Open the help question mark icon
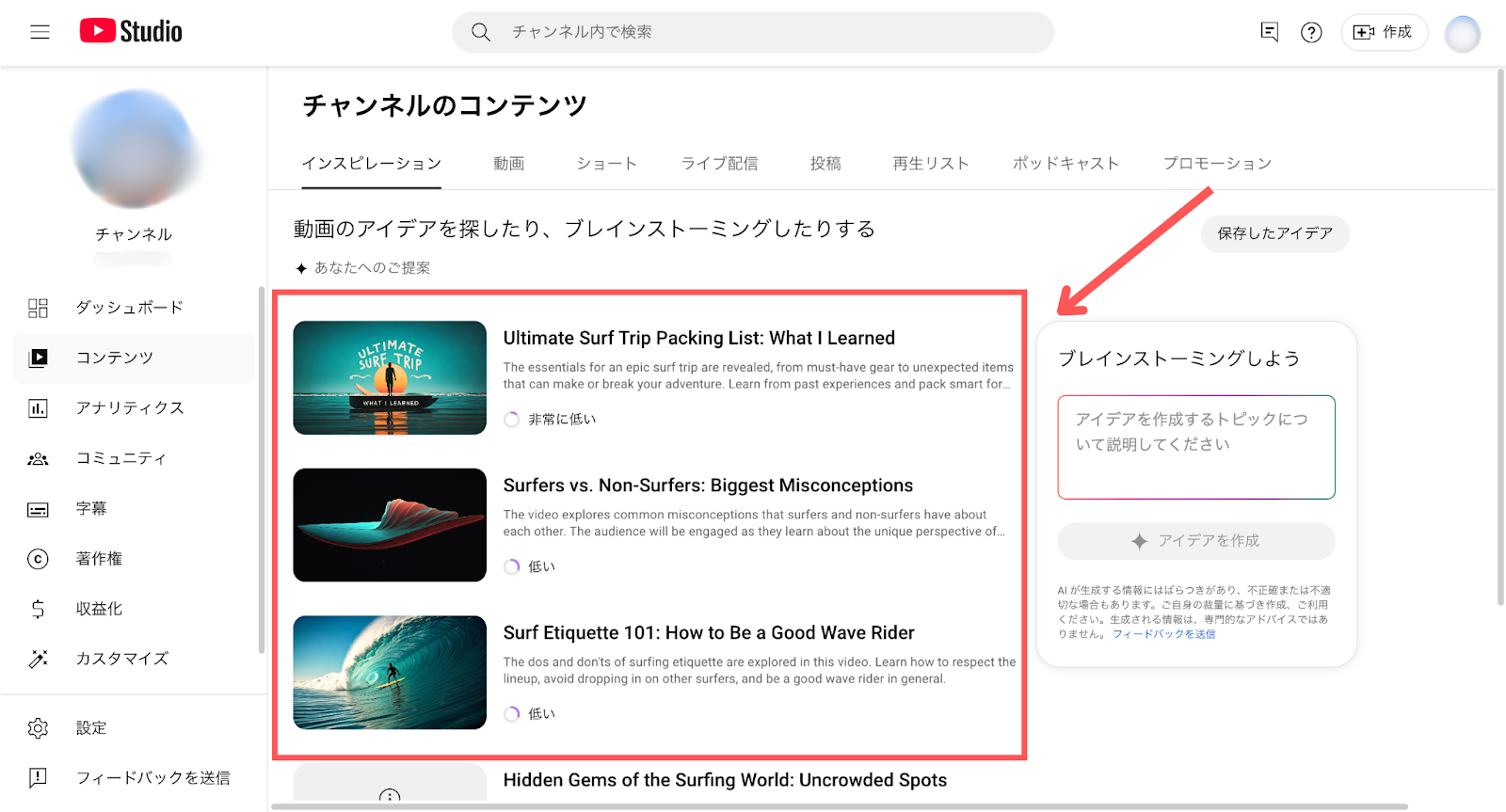Screen dimensions: 1506x812 (x=1311, y=32)
